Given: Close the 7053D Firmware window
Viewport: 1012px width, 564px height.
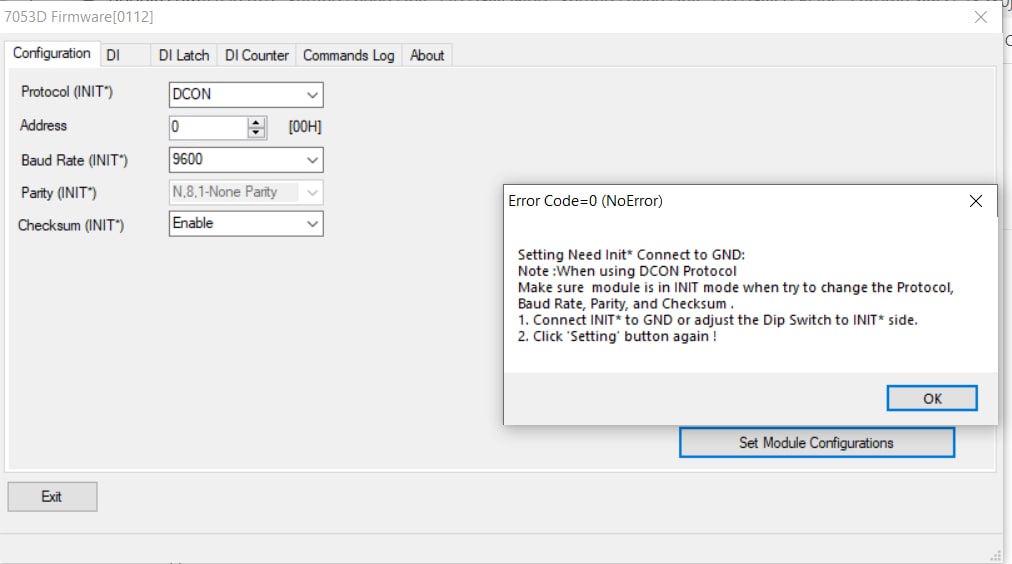Looking at the screenshot, I should point(980,17).
